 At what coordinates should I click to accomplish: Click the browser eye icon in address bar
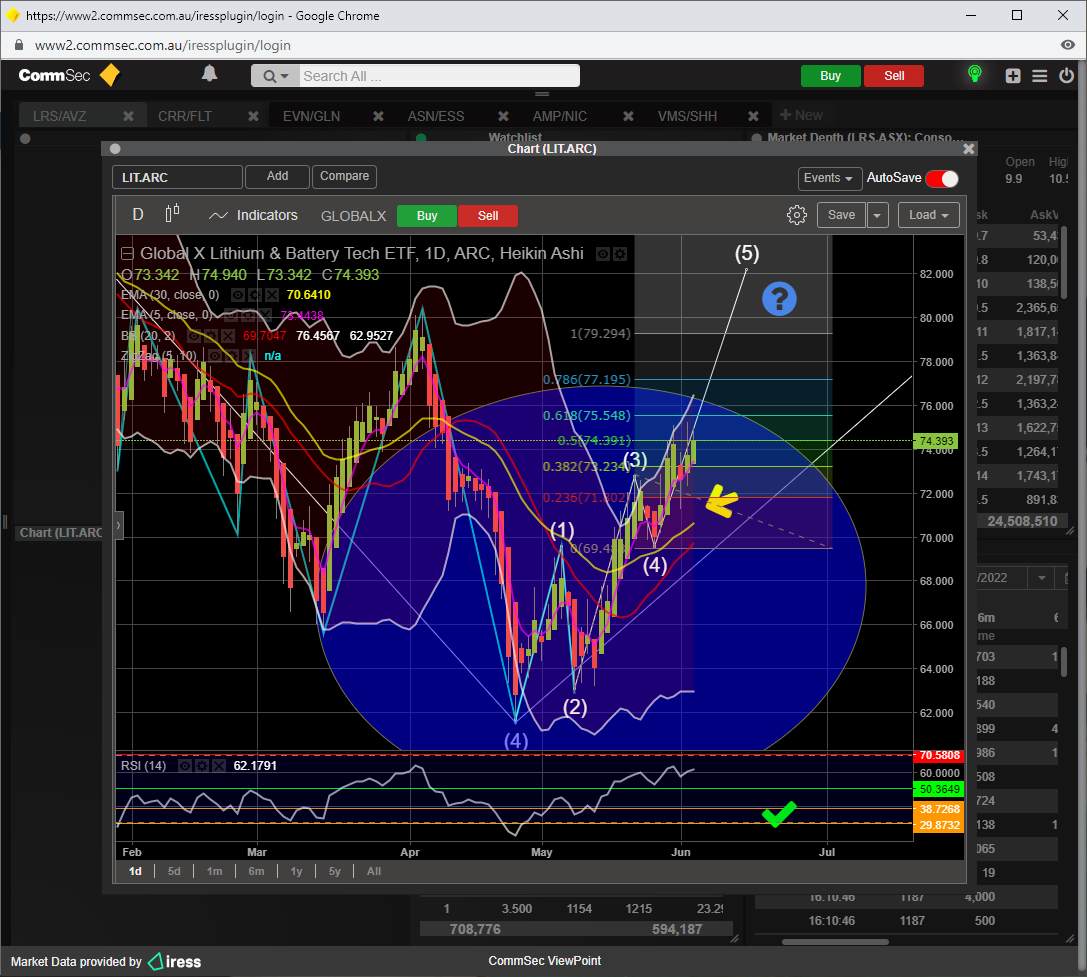click(1068, 45)
